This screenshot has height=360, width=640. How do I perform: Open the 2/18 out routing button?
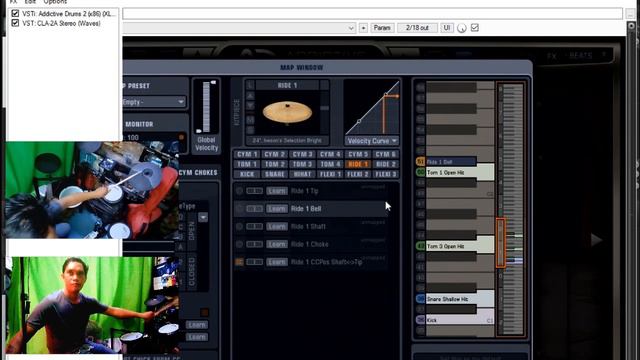click(x=417, y=28)
